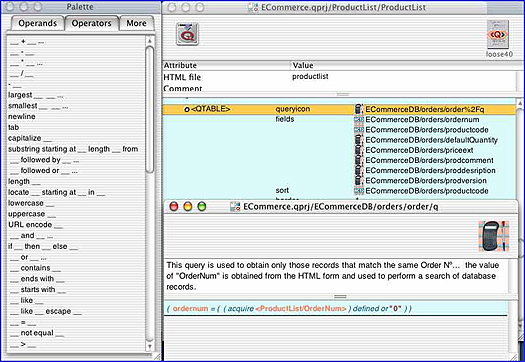Click the query icon beside order%2Fq
The height and width of the screenshot is (362, 525).
tap(359, 109)
